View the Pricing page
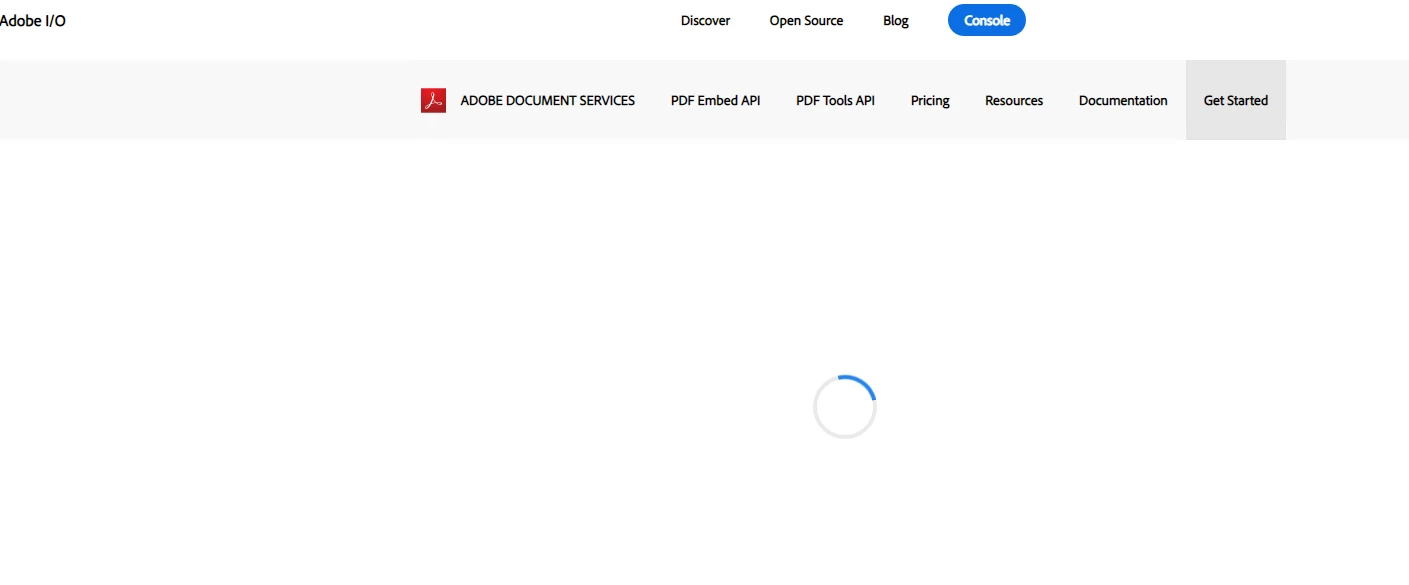Viewport: 1409px width, 585px height. pos(930,100)
